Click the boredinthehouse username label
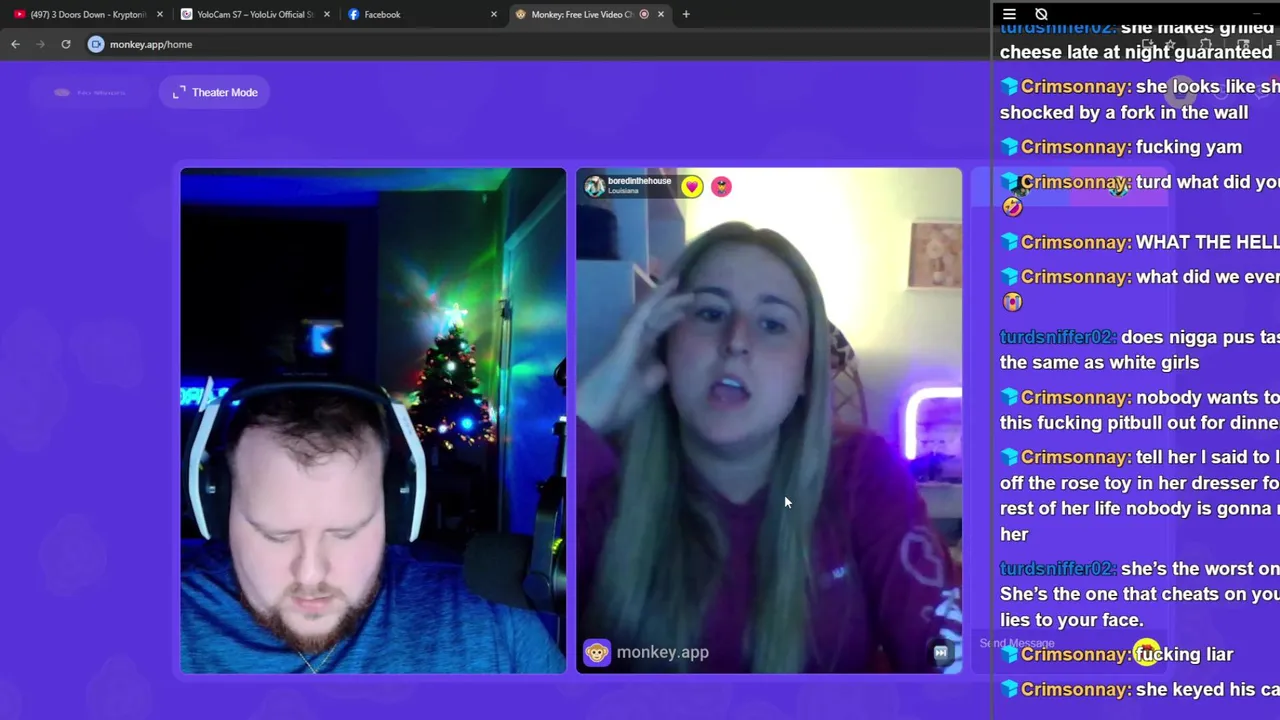This screenshot has width=1280, height=720. (x=639, y=181)
